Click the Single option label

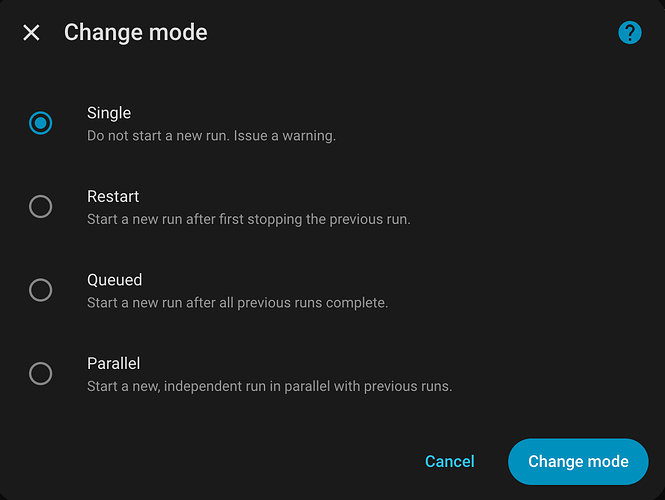point(109,113)
